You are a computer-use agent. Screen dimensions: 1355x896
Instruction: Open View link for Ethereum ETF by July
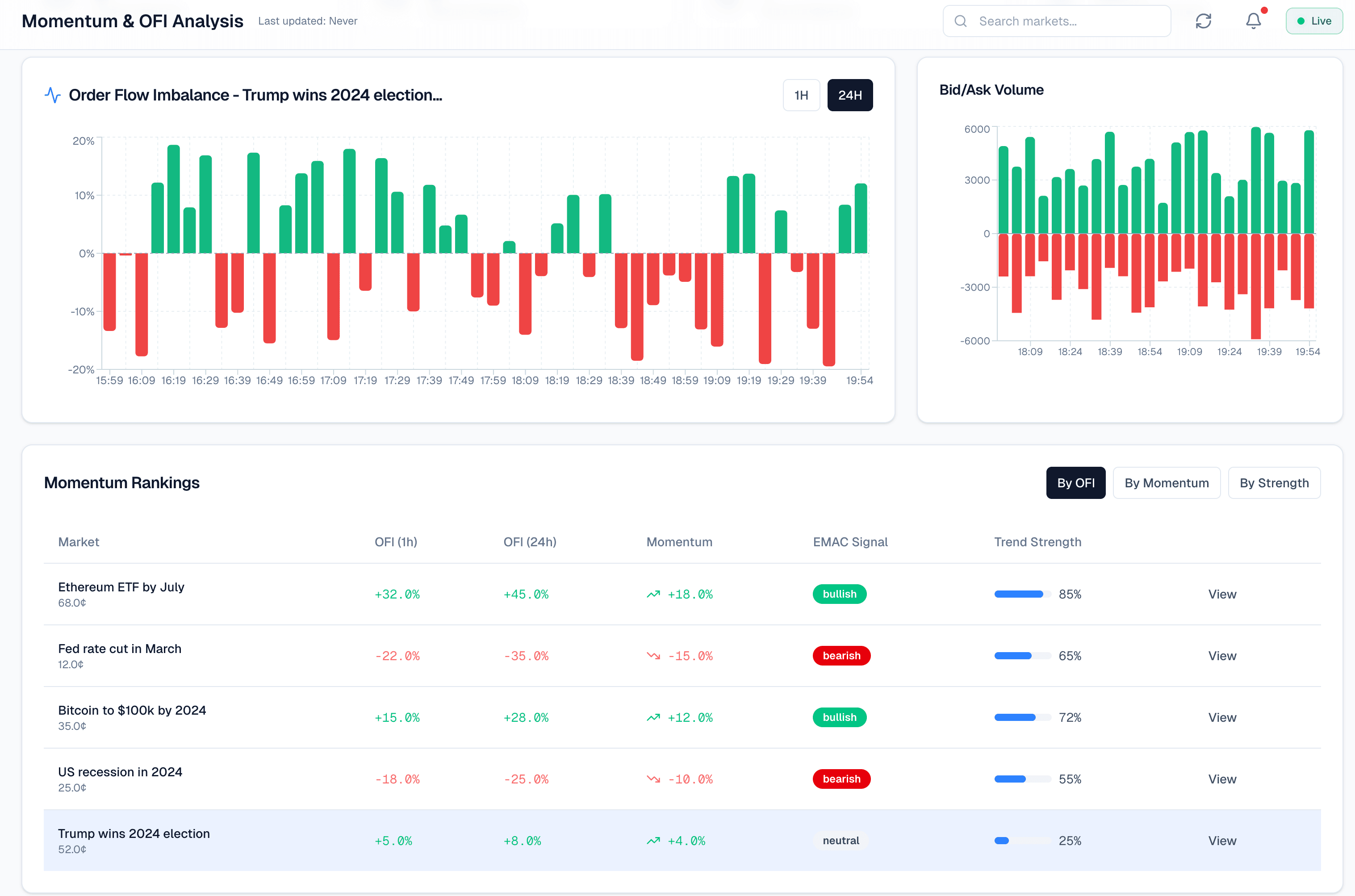[x=1221, y=595]
